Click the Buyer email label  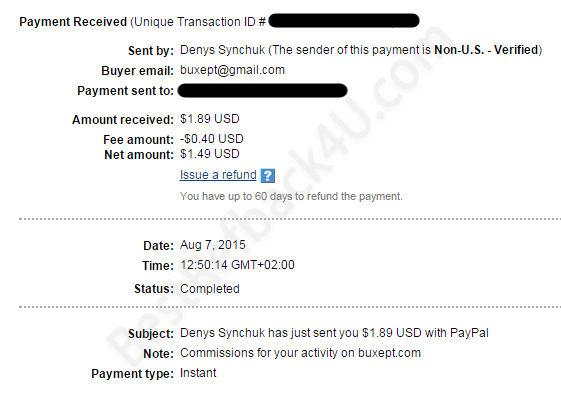(137, 71)
